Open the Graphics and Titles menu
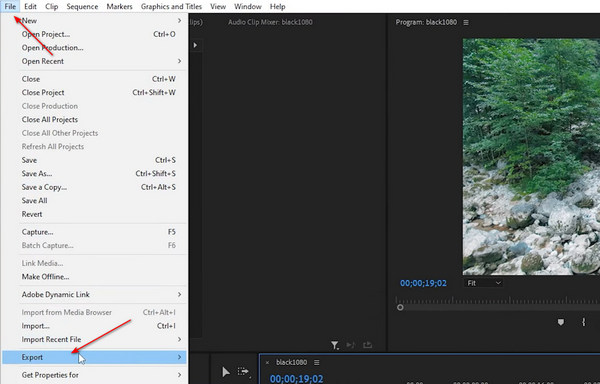Viewport: 600px width, 384px height. pyautogui.click(x=171, y=7)
